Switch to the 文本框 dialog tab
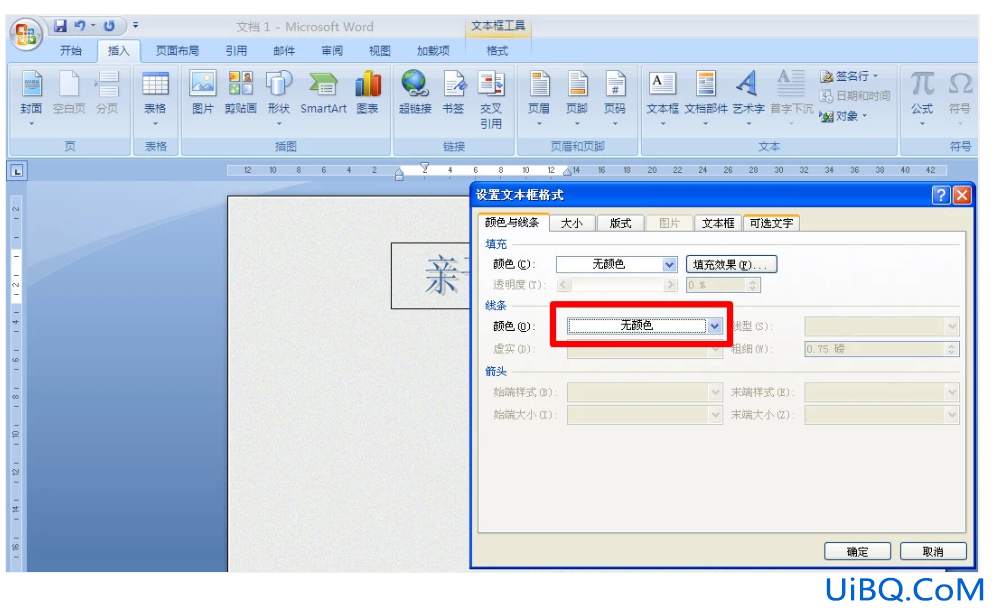995x614 pixels. [x=718, y=223]
